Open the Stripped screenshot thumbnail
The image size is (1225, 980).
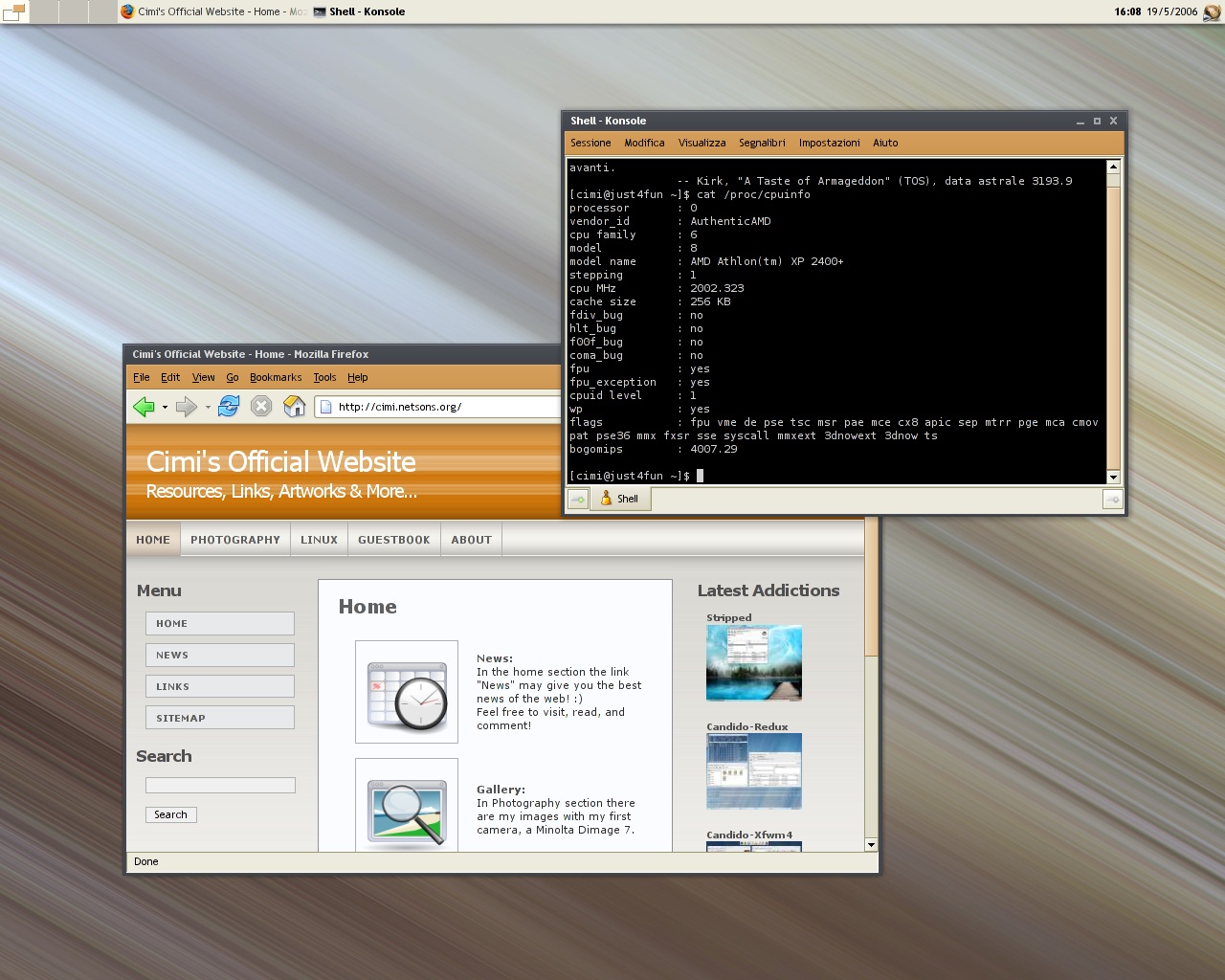754,663
